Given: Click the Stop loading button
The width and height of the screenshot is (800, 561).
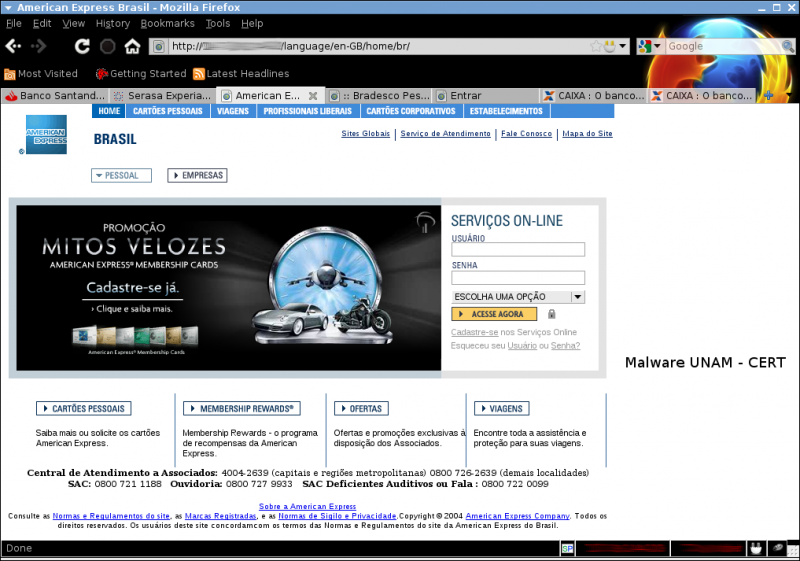Looking at the screenshot, I should click(107, 46).
